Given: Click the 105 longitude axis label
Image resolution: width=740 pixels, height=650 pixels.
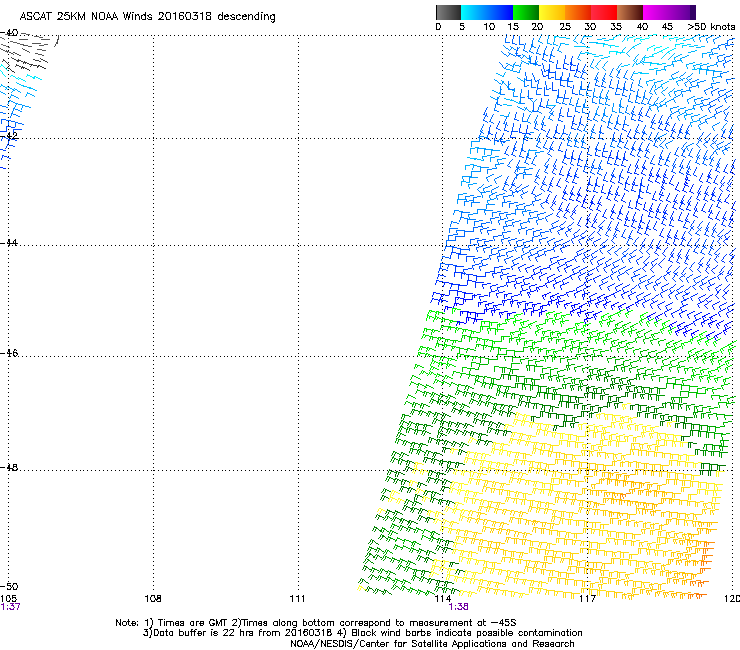Looking at the screenshot, I should pos(8,598).
